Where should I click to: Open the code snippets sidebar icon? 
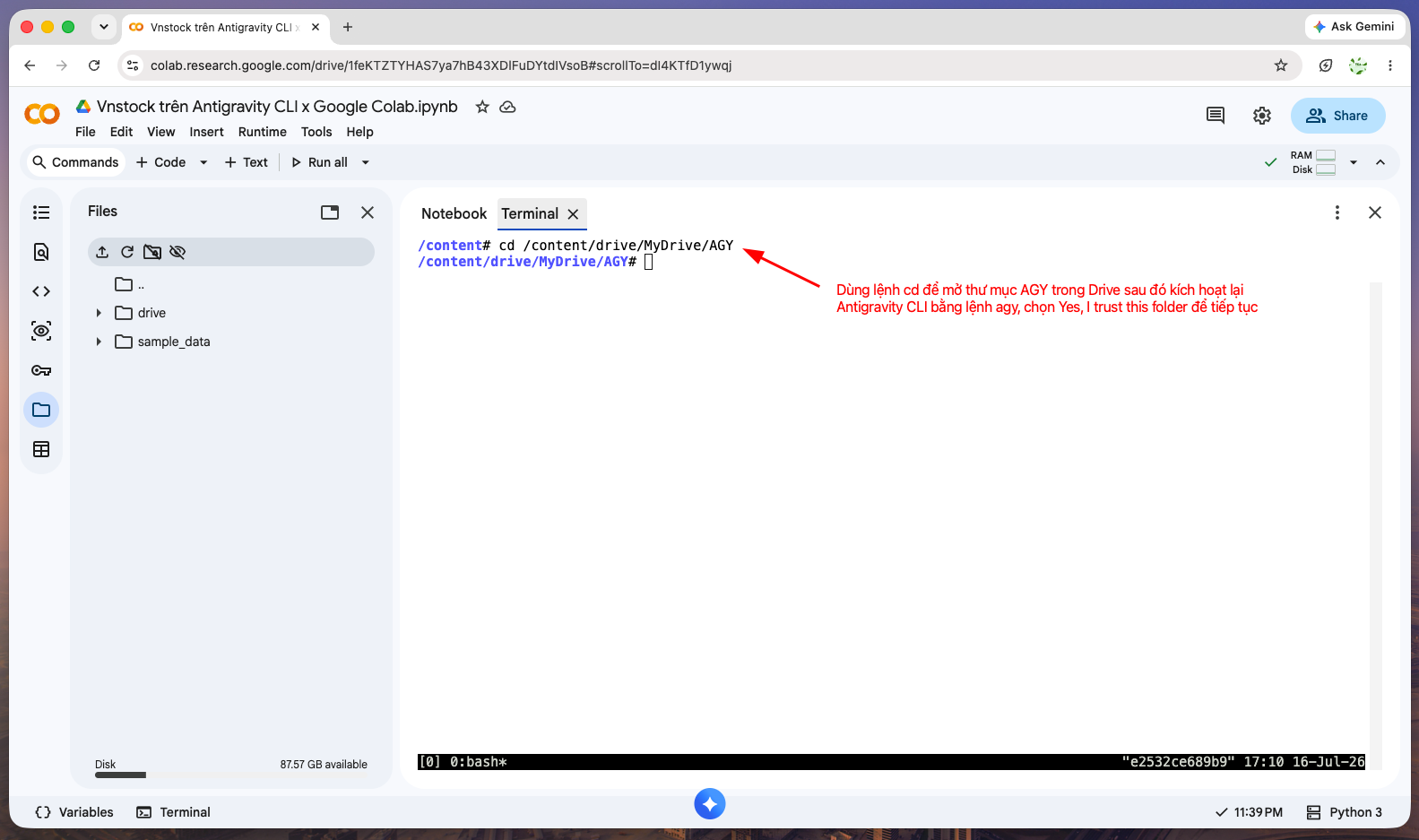41,291
